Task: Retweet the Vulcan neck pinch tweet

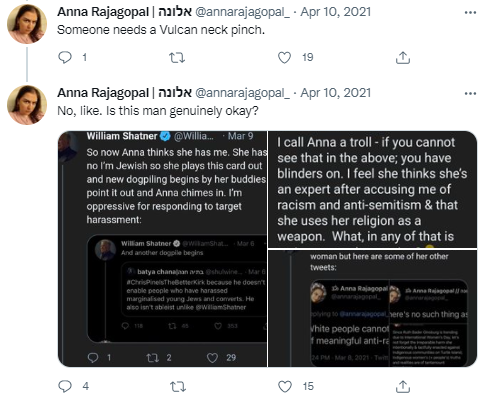Action: coord(177,58)
